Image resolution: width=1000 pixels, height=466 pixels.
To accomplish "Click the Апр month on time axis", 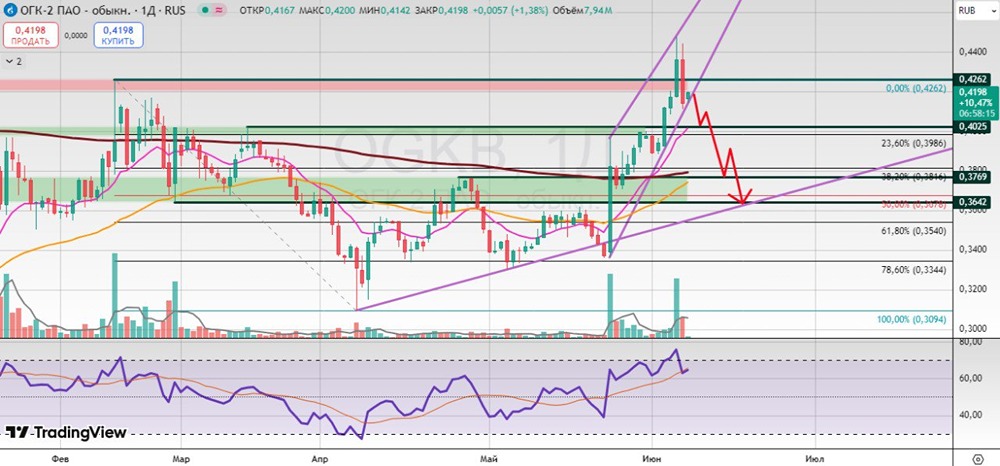I will point(320,458).
